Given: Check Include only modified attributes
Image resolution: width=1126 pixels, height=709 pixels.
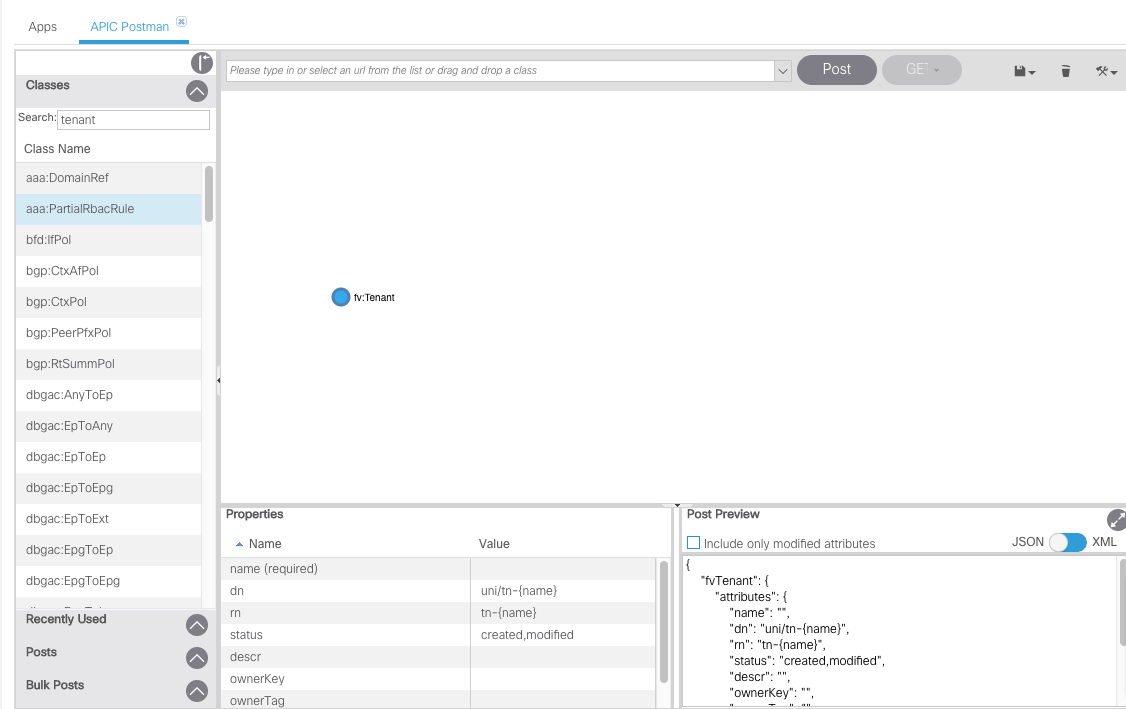Looking at the screenshot, I should pyautogui.click(x=693, y=541).
